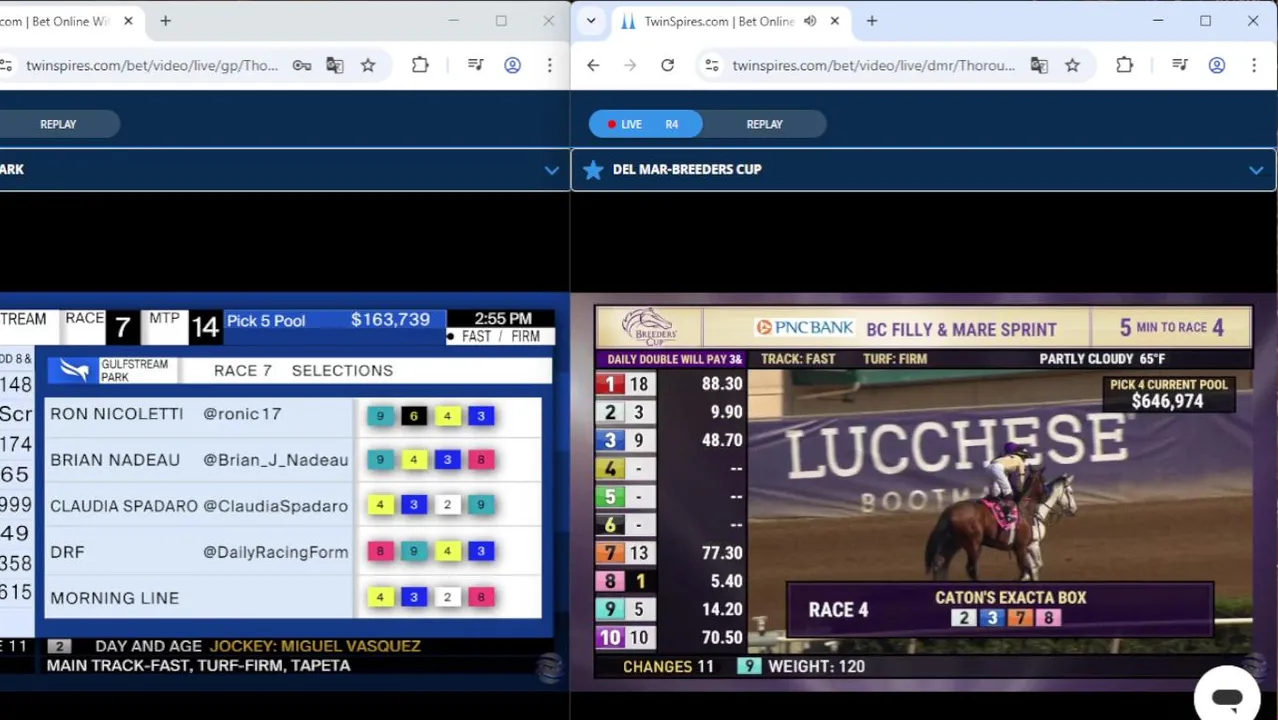Click "PNC BANK" logo in Del Mar video

click(803, 328)
